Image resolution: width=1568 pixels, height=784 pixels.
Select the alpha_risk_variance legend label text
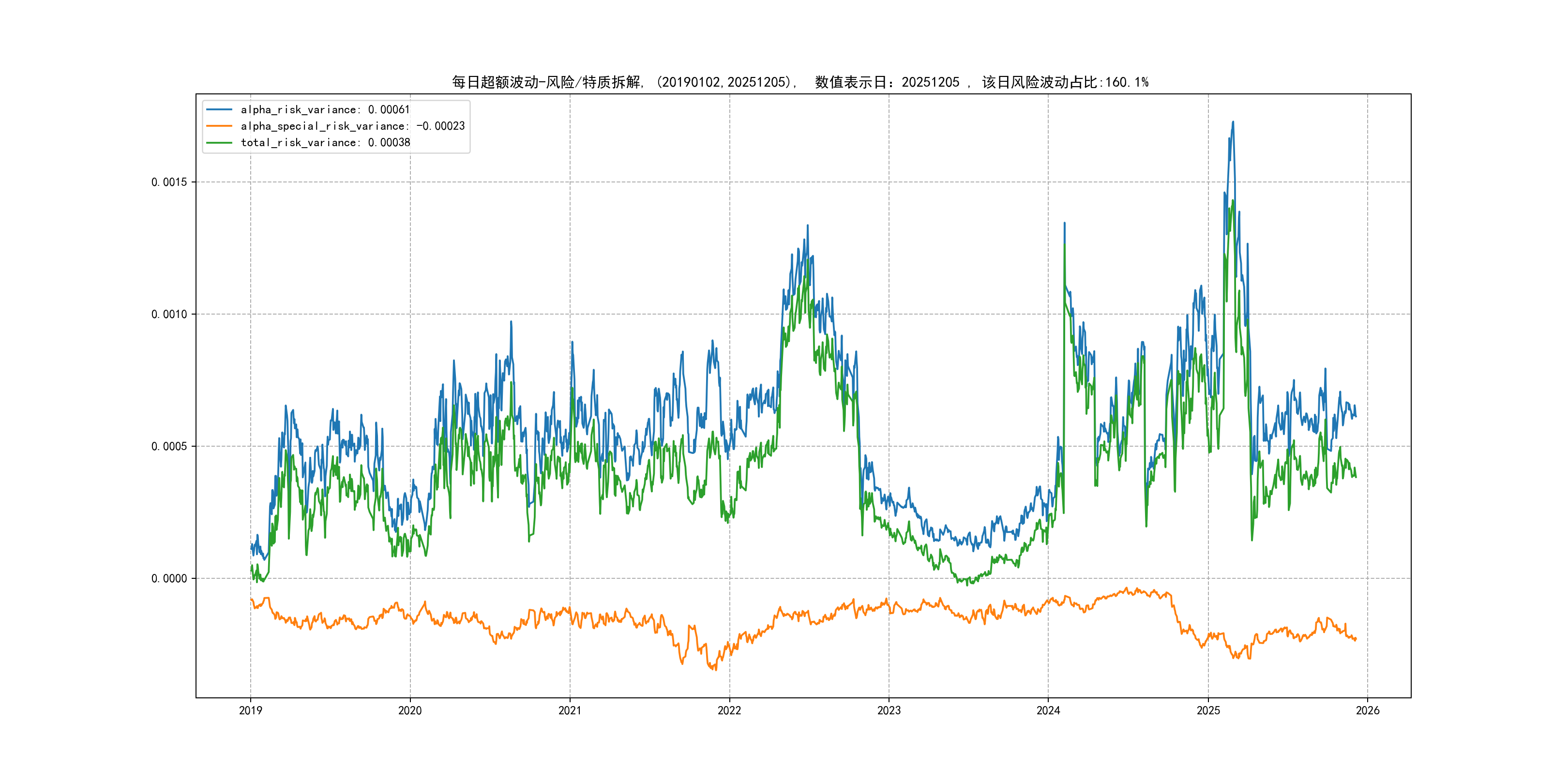[325, 109]
